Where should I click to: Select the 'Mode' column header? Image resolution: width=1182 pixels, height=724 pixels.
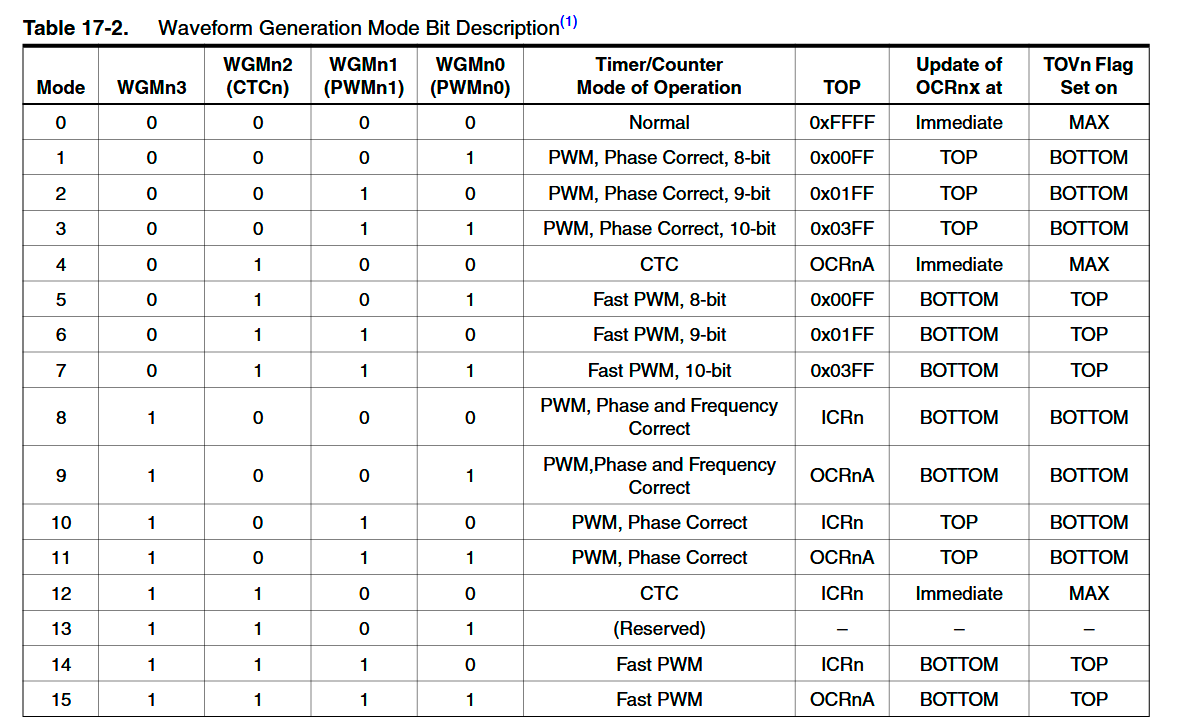(61, 87)
